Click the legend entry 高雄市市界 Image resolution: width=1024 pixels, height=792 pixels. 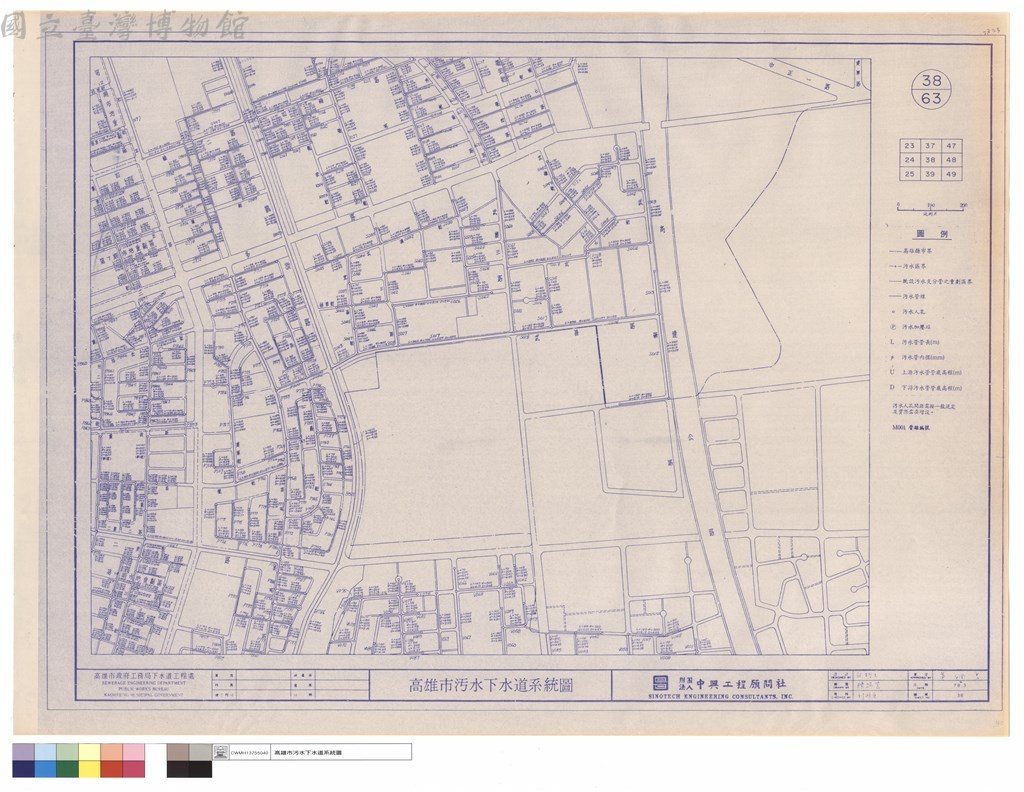tap(918, 251)
